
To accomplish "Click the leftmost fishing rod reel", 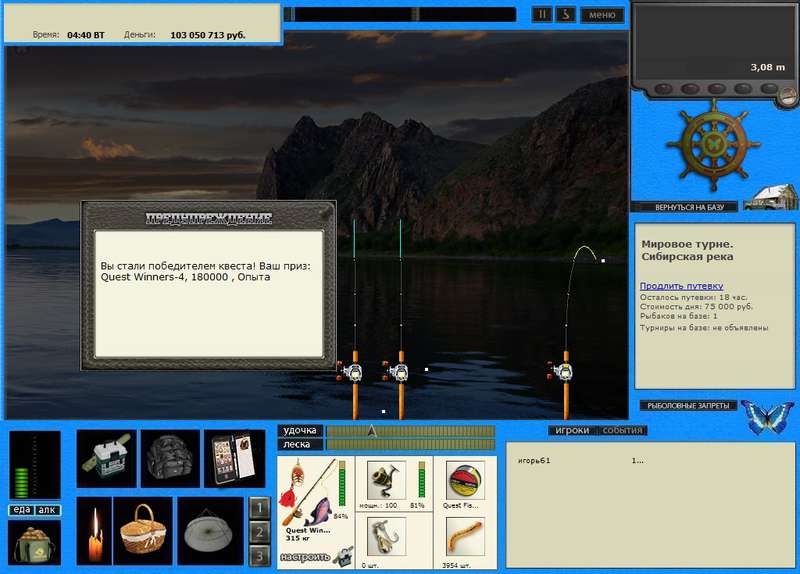I will tap(352, 372).
